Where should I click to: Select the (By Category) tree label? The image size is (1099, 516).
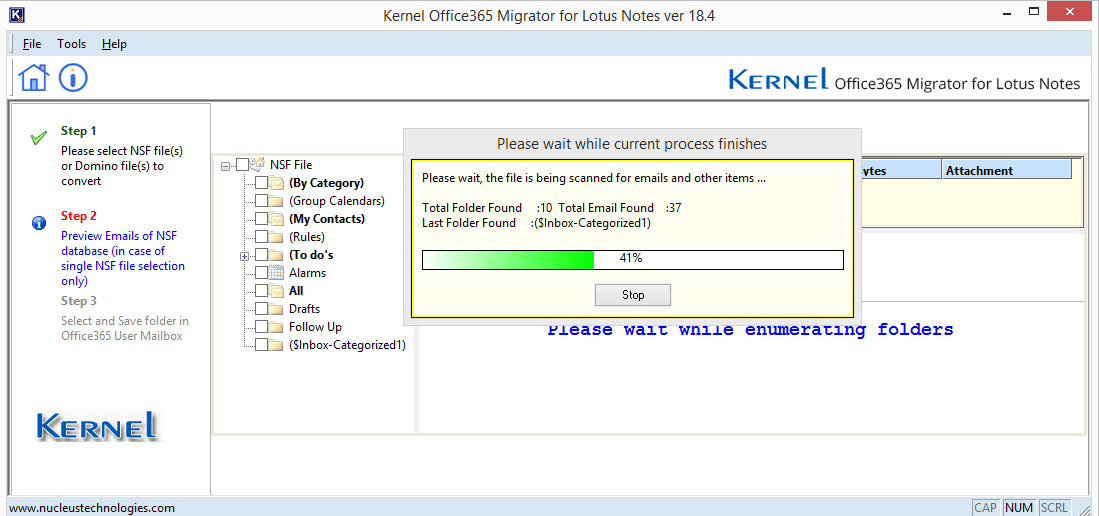pyautogui.click(x=327, y=183)
